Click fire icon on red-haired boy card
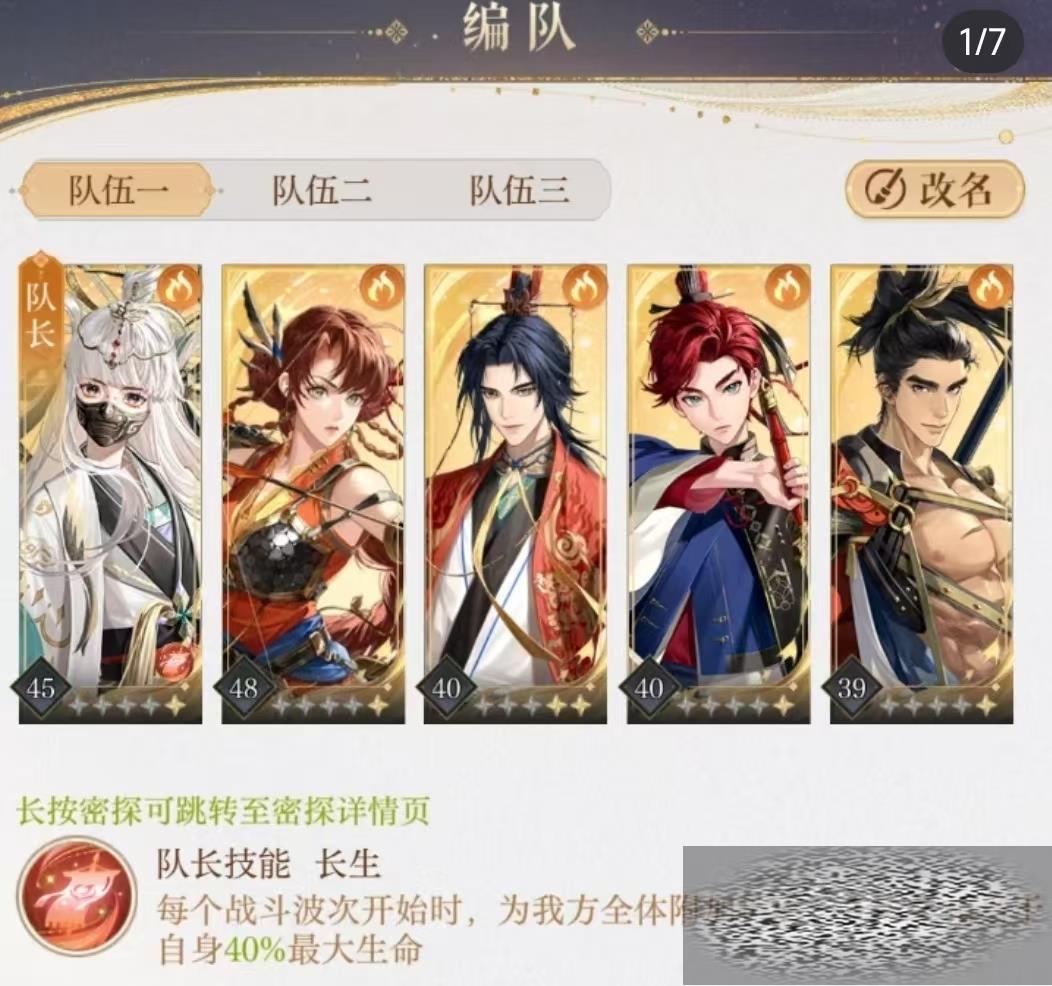This screenshot has height=986, width=1052. click(788, 288)
